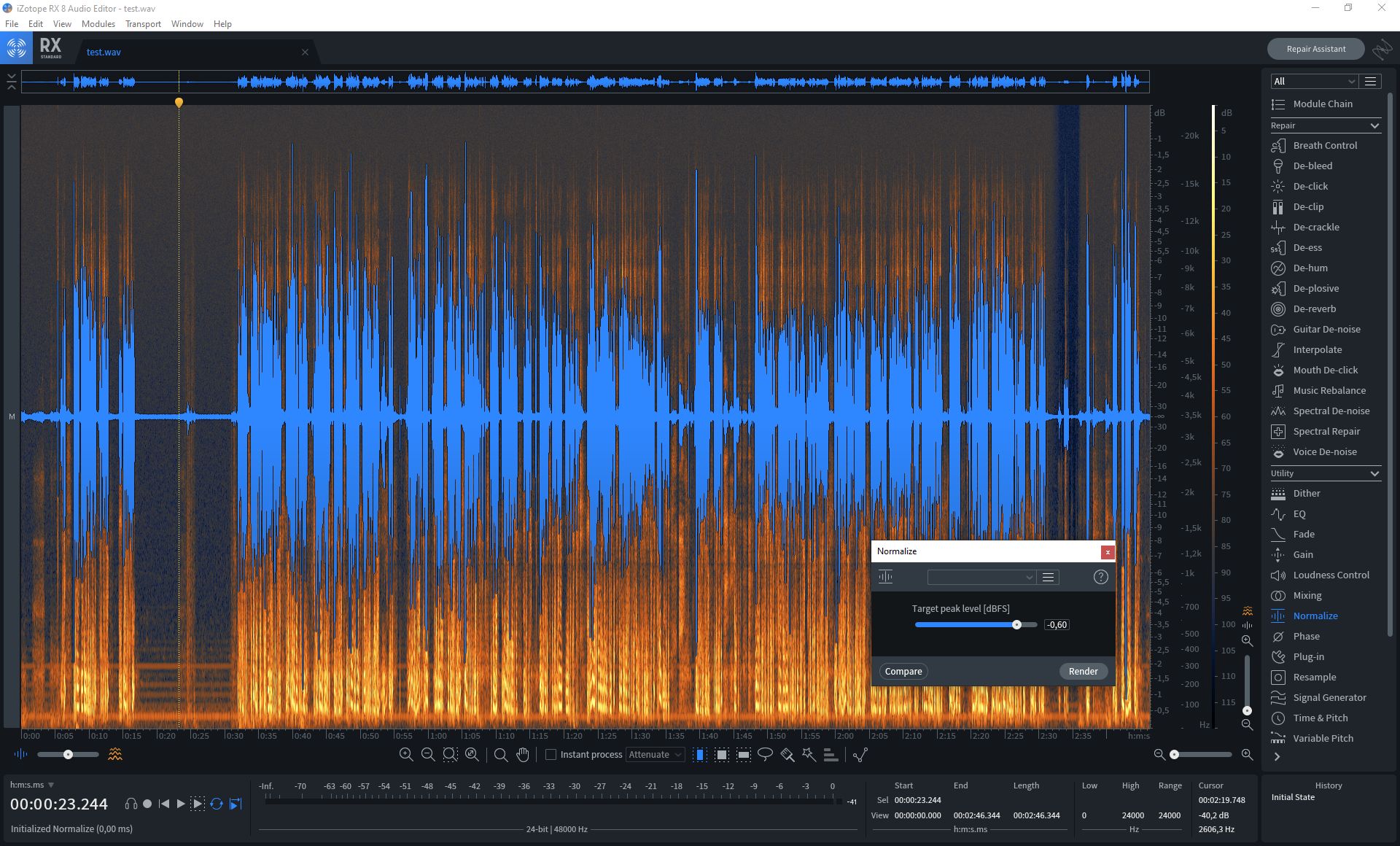Enable the Instant process checkbox

(551, 755)
